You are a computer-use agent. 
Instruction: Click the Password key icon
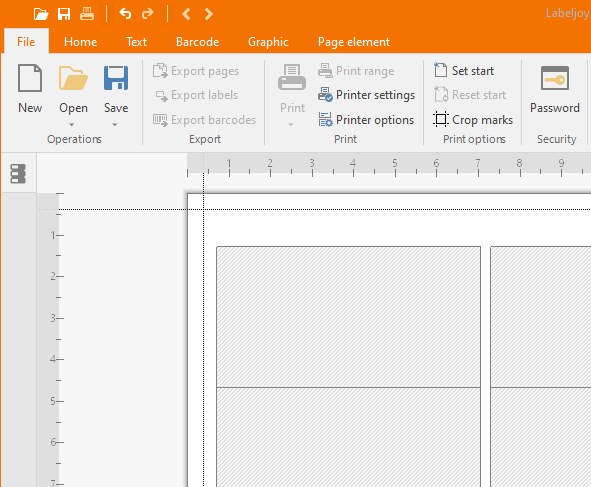coord(554,78)
